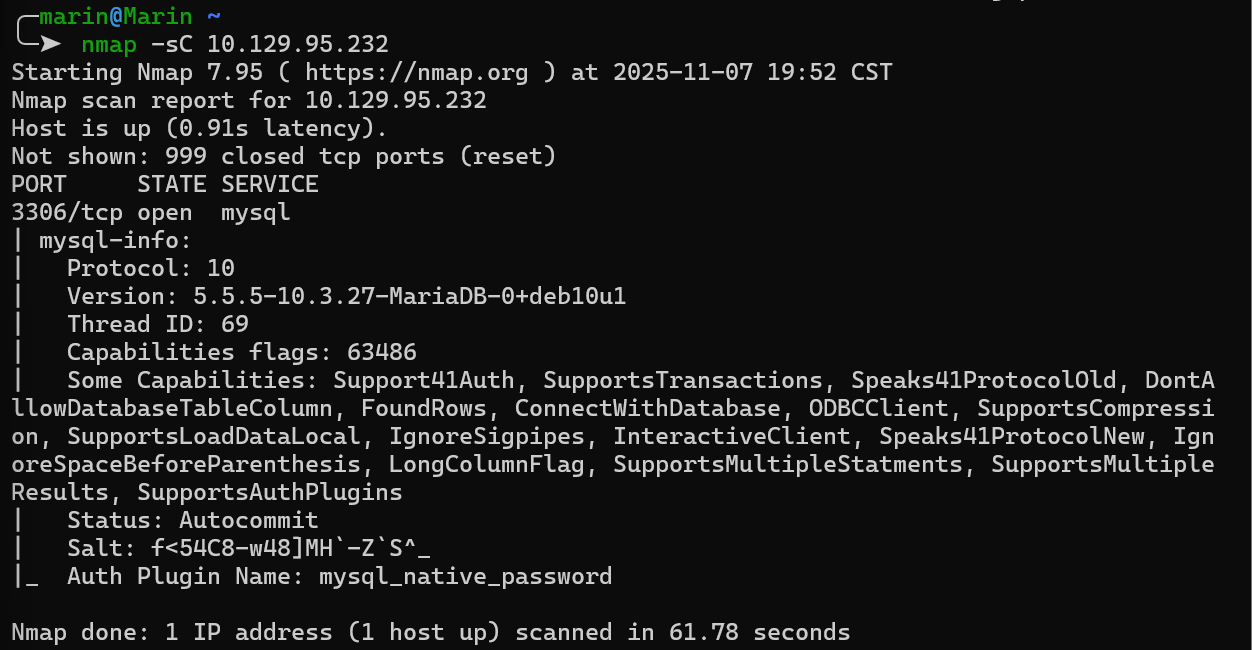Click the PORT column header
This screenshot has width=1252, height=650.
(x=39, y=184)
